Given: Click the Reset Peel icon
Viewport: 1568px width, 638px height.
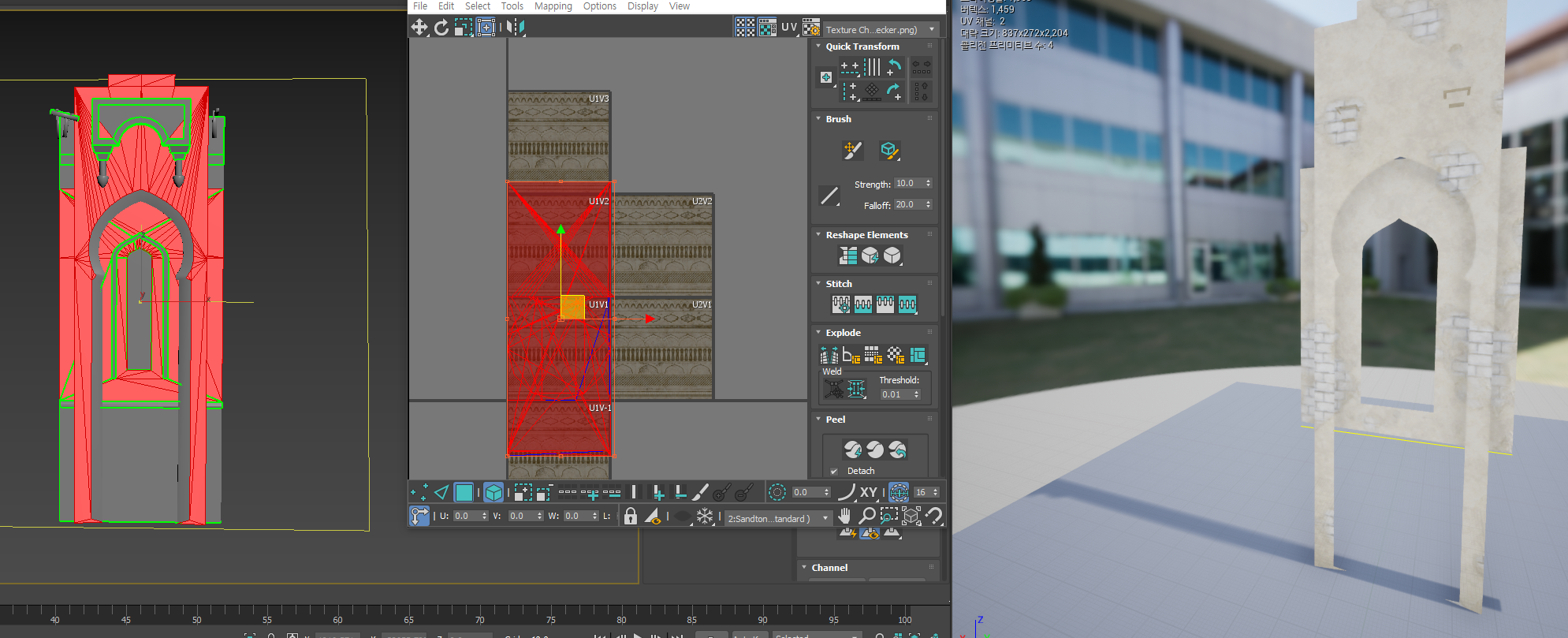Looking at the screenshot, I should (897, 450).
